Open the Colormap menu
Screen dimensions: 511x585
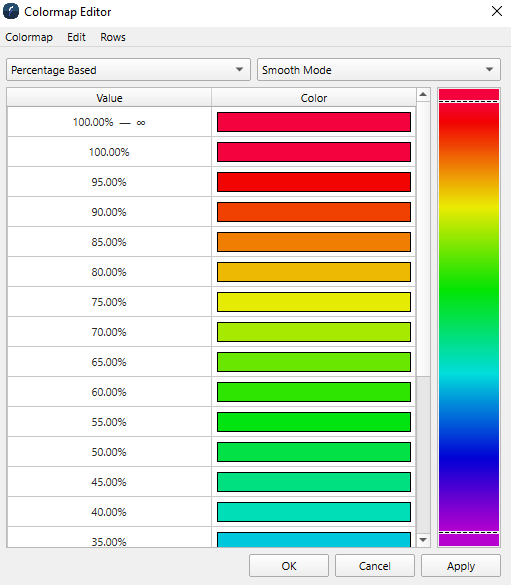coord(29,37)
